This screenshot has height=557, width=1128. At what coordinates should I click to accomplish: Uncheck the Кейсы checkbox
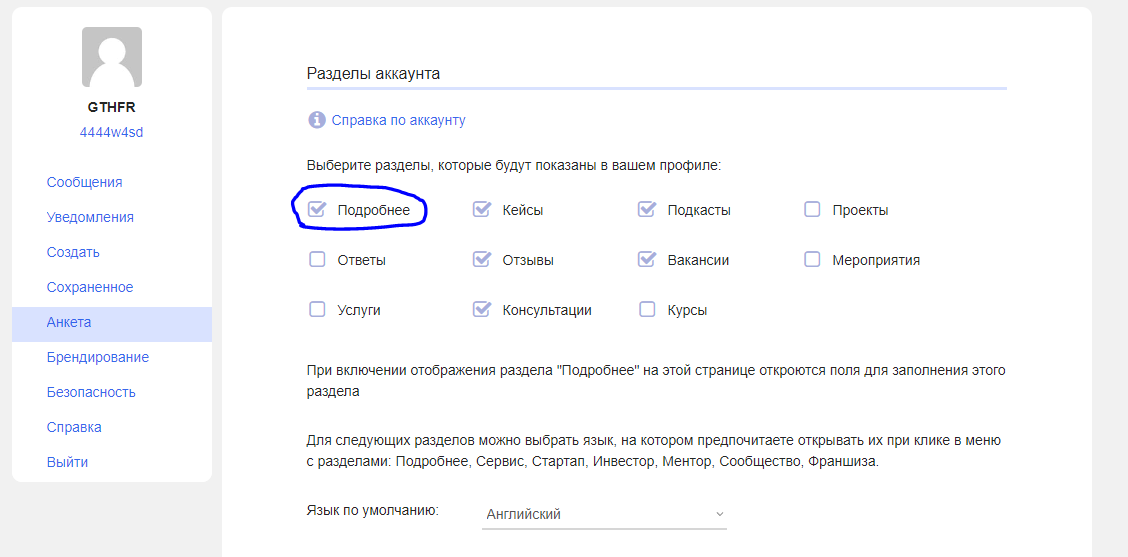point(482,210)
